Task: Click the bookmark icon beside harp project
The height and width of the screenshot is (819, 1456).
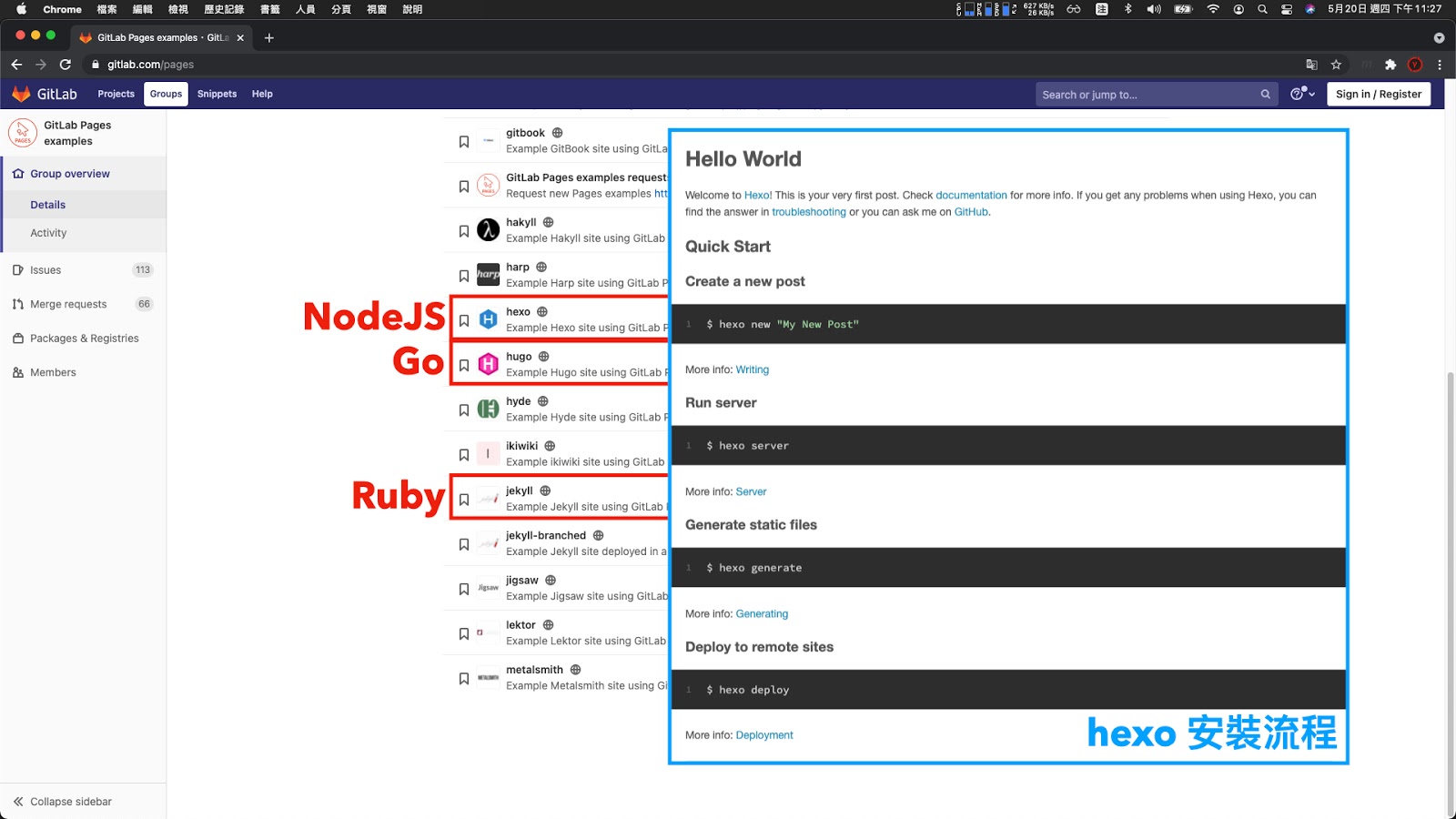Action: (x=464, y=276)
